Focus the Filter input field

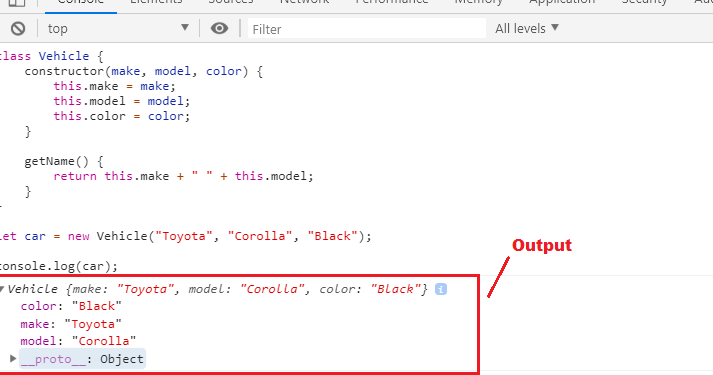click(367, 29)
